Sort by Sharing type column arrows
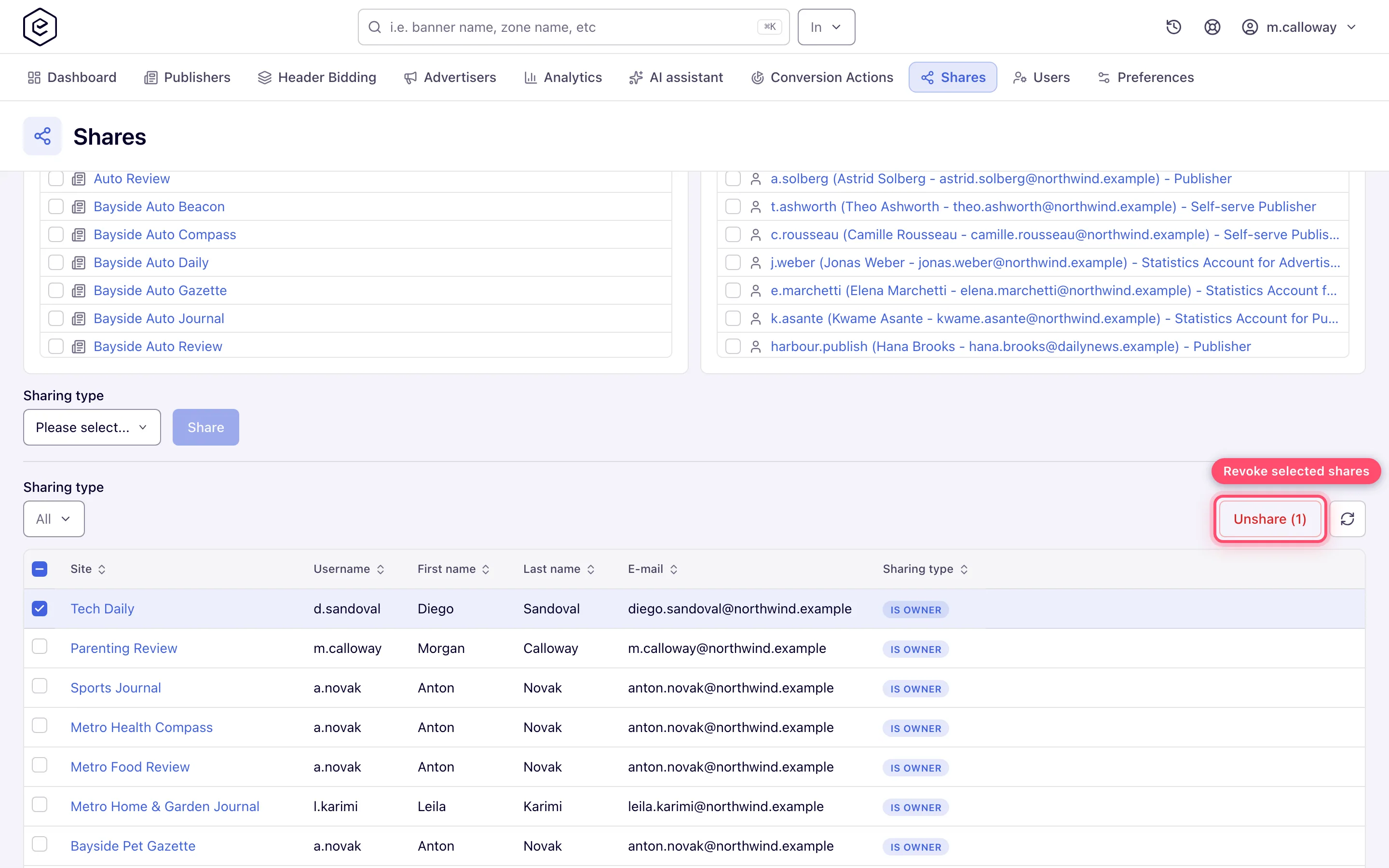Screen dimensions: 1389x868 pos(964,569)
